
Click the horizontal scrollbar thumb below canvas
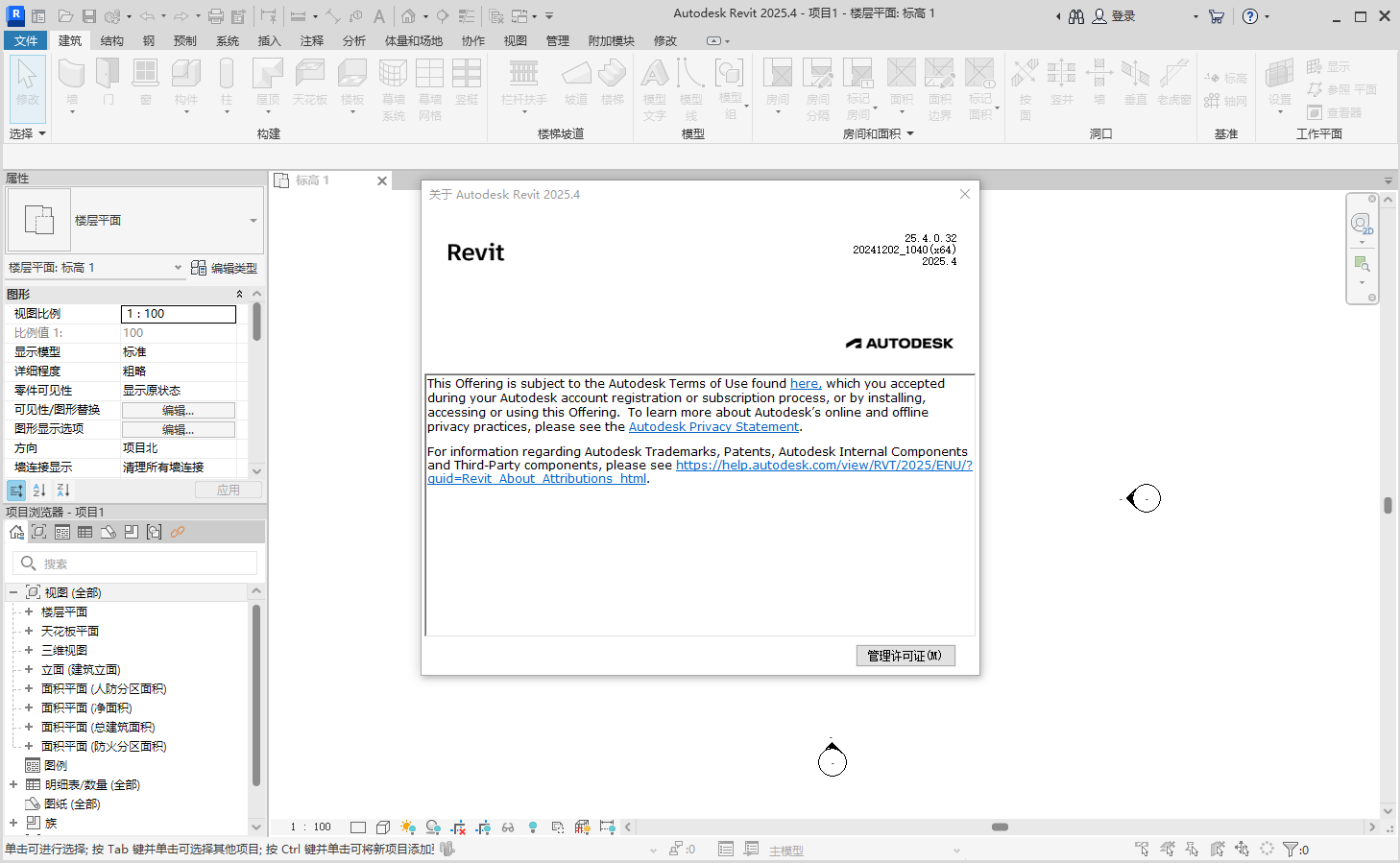(1000, 827)
